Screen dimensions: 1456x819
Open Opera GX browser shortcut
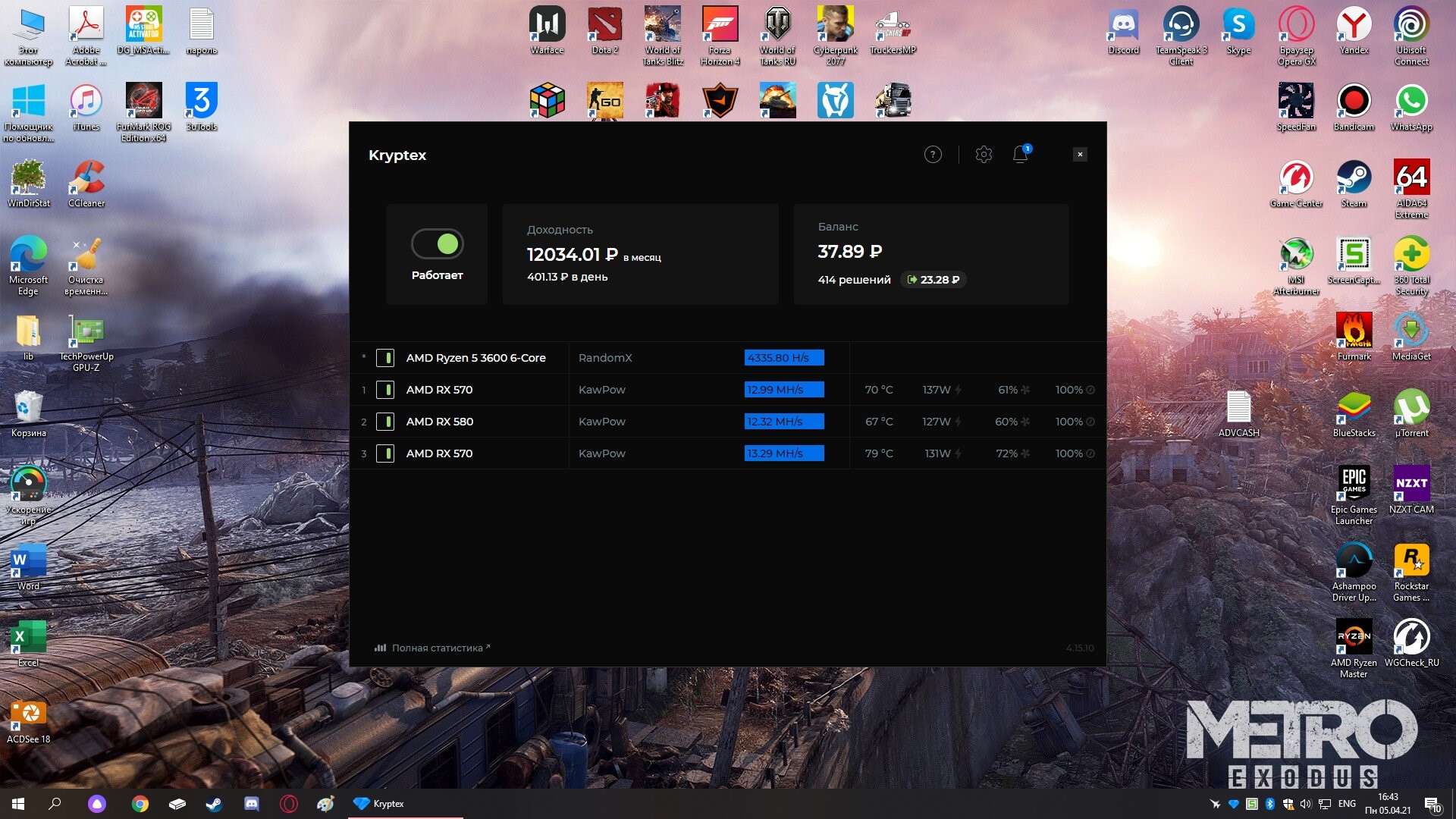[x=1296, y=36]
